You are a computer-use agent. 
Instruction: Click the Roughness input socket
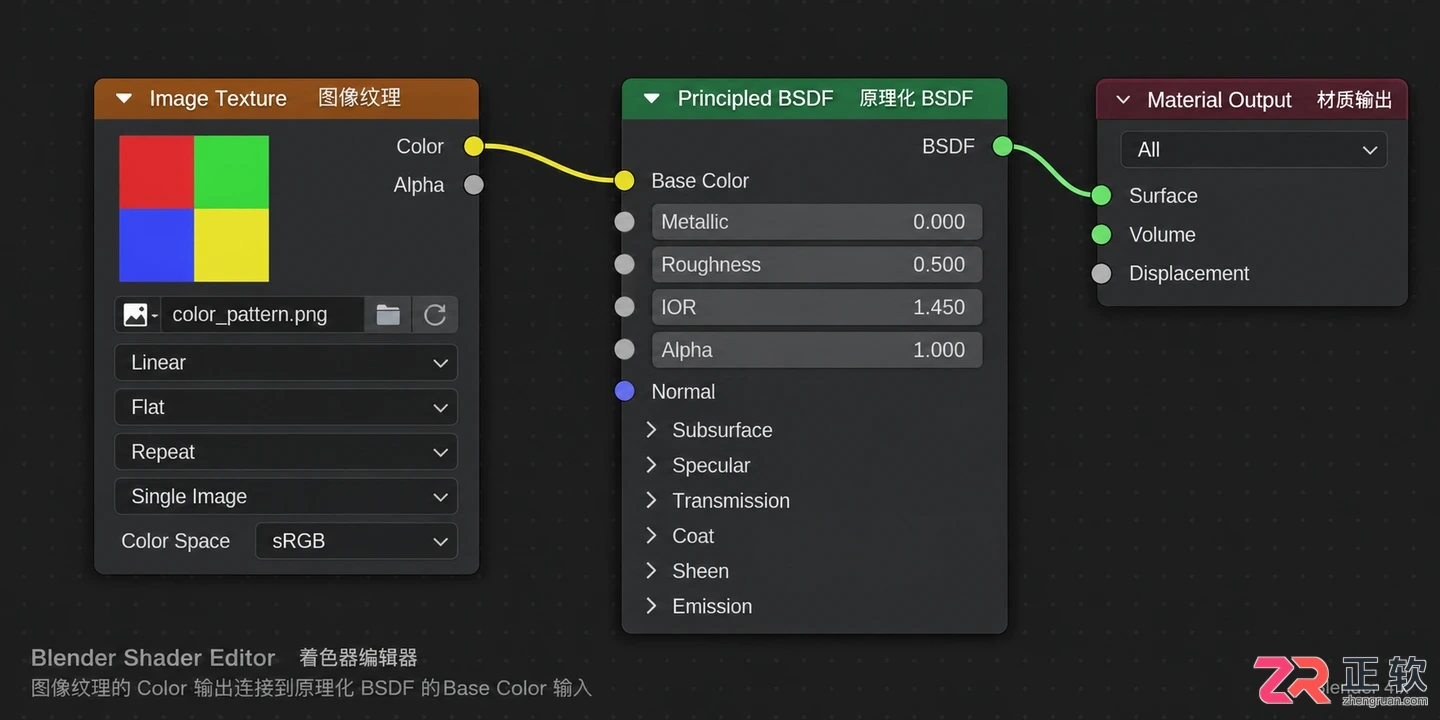pyautogui.click(x=624, y=265)
